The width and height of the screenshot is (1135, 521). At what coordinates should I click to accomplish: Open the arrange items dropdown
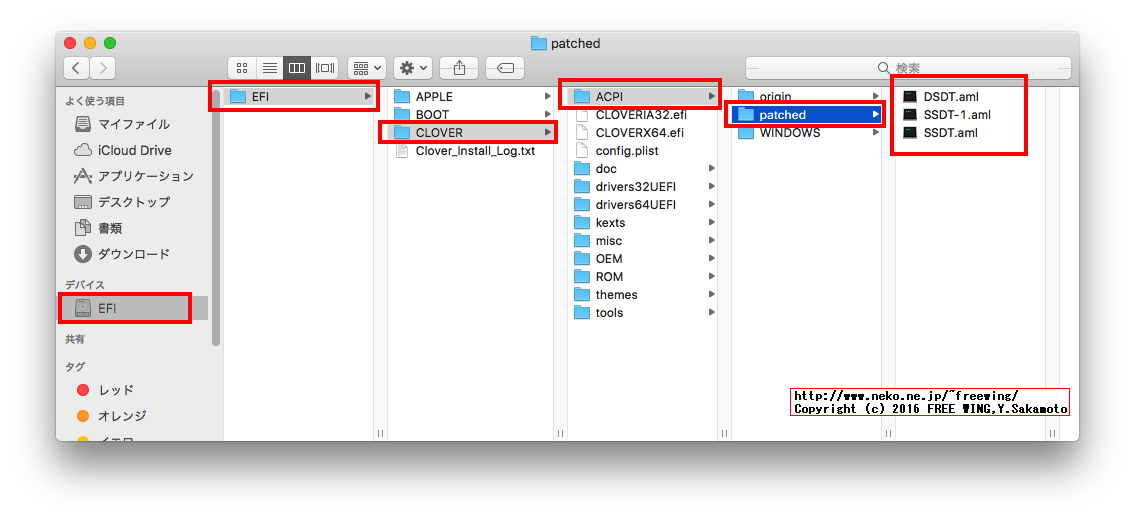click(x=366, y=68)
